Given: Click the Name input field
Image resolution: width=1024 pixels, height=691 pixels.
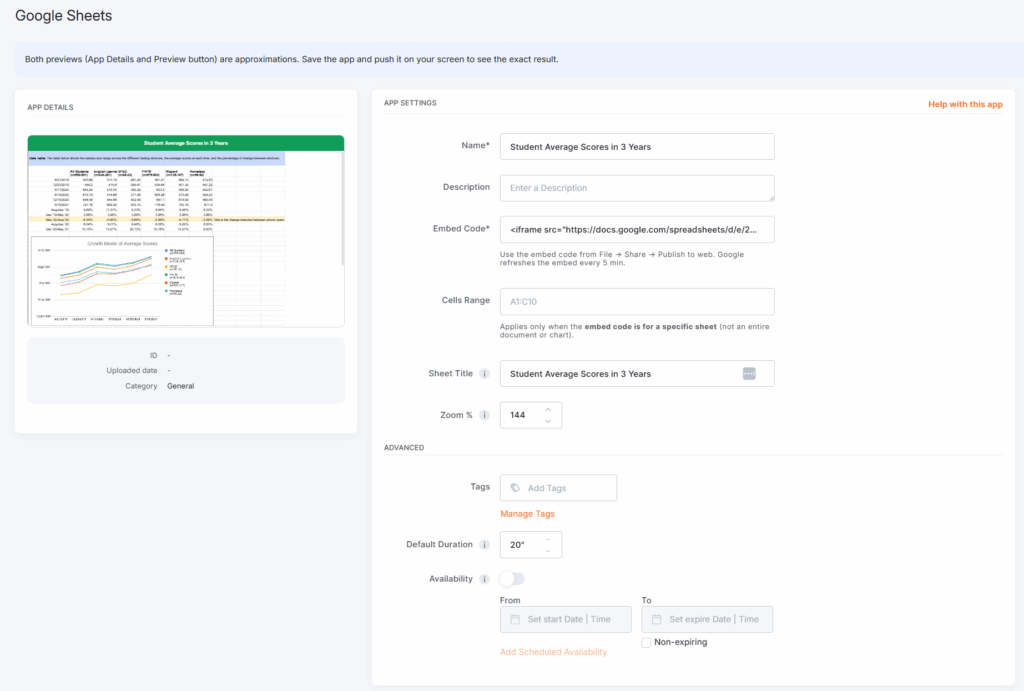Looking at the screenshot, I should [x=637, y=146].
